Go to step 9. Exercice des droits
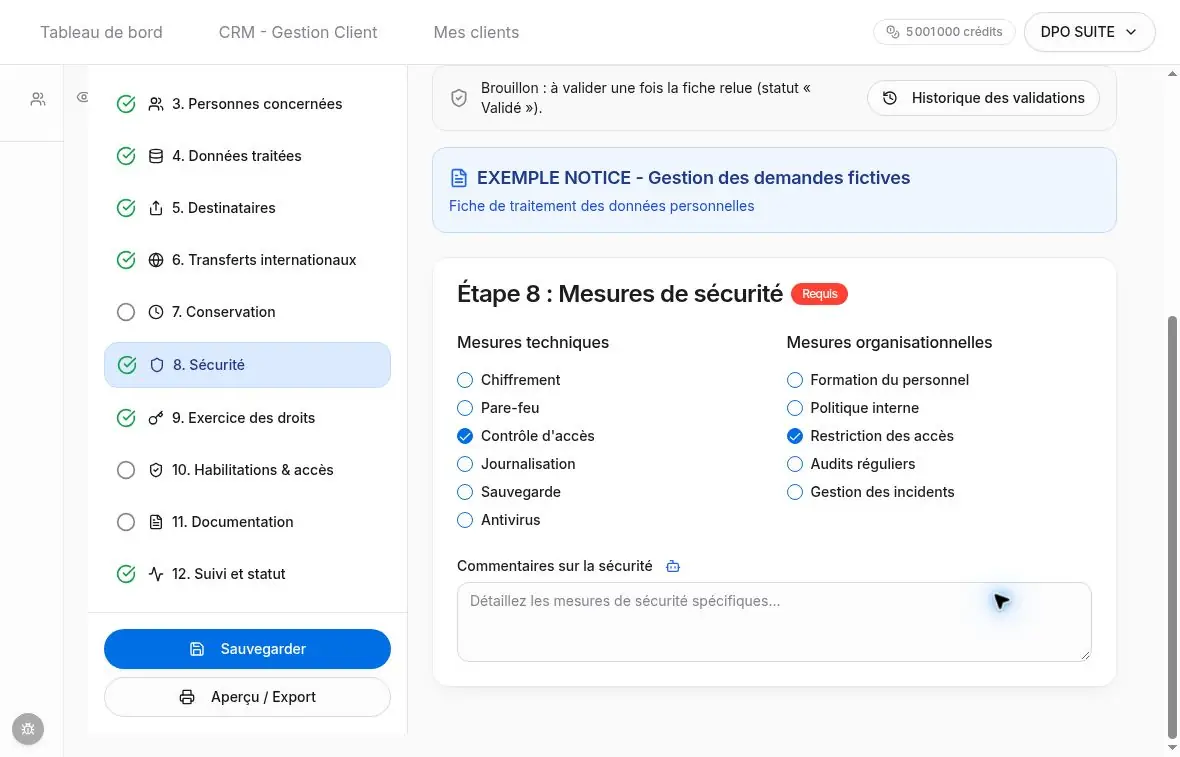This screenshot has width=1180, height=757. (x=248, y=418)
